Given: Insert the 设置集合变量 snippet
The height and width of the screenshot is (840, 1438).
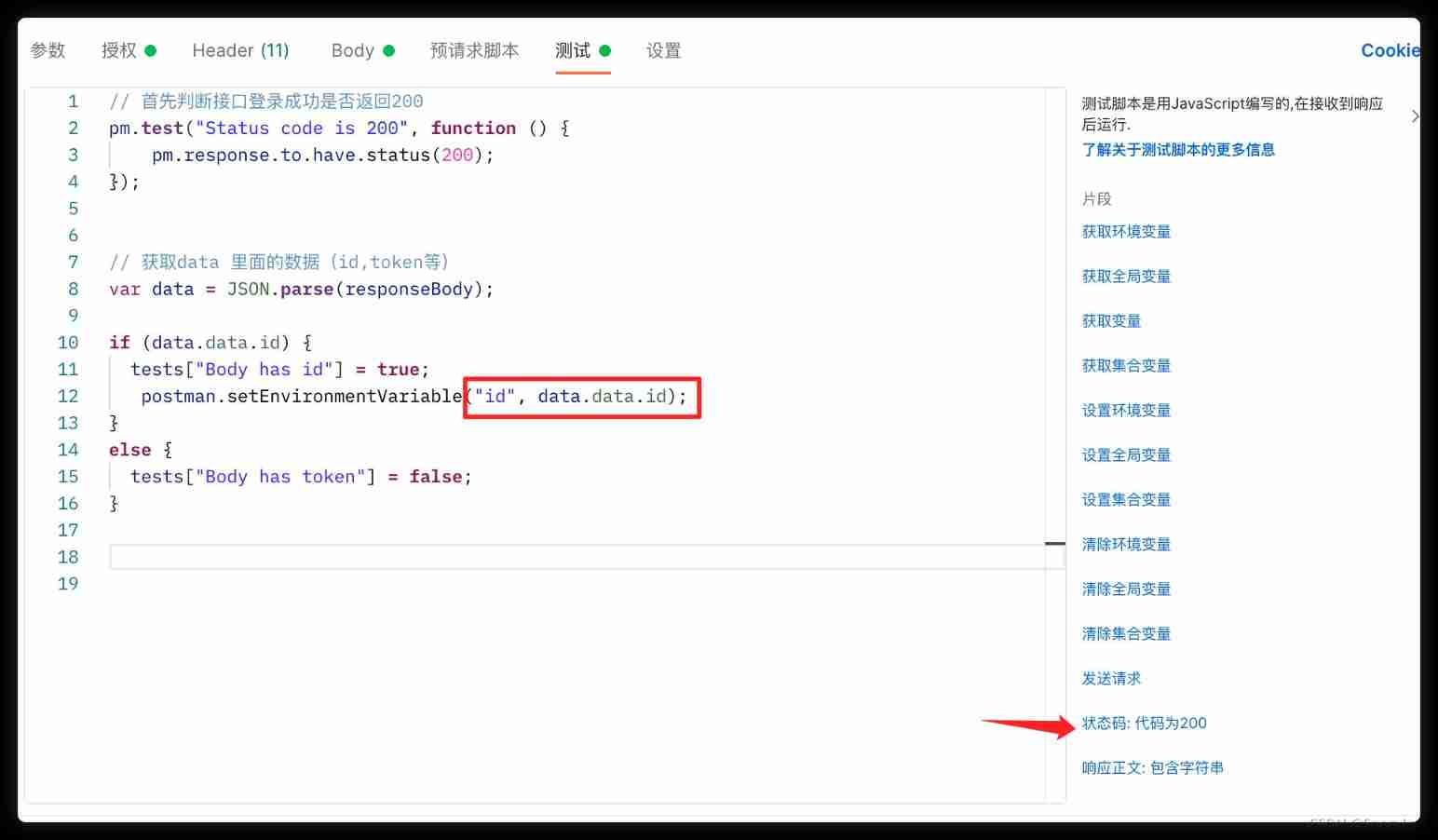Looking at the screenshot, I should [x=1126, y=499].
